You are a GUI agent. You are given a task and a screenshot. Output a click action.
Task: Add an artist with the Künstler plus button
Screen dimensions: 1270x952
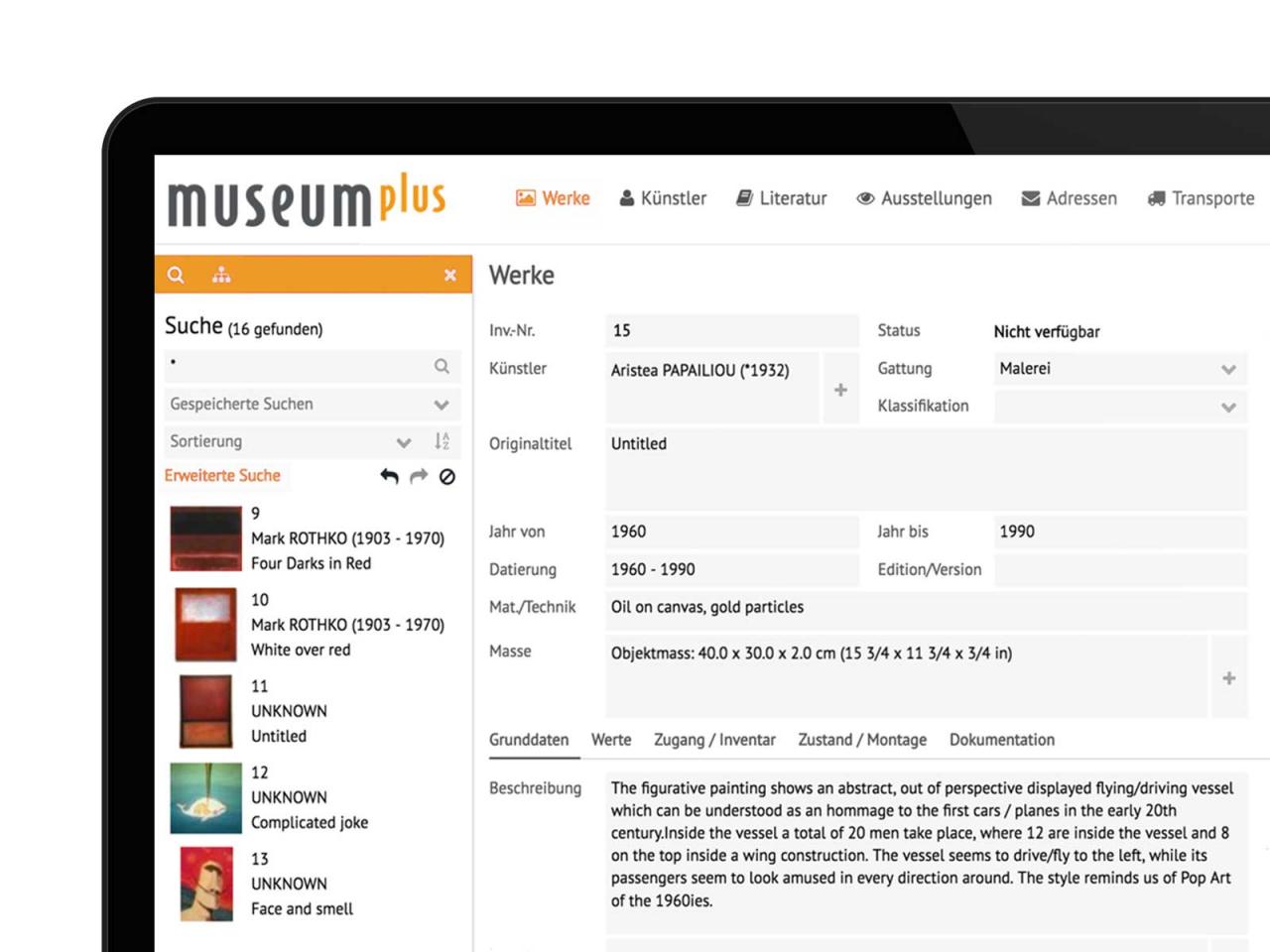[840, 390]
